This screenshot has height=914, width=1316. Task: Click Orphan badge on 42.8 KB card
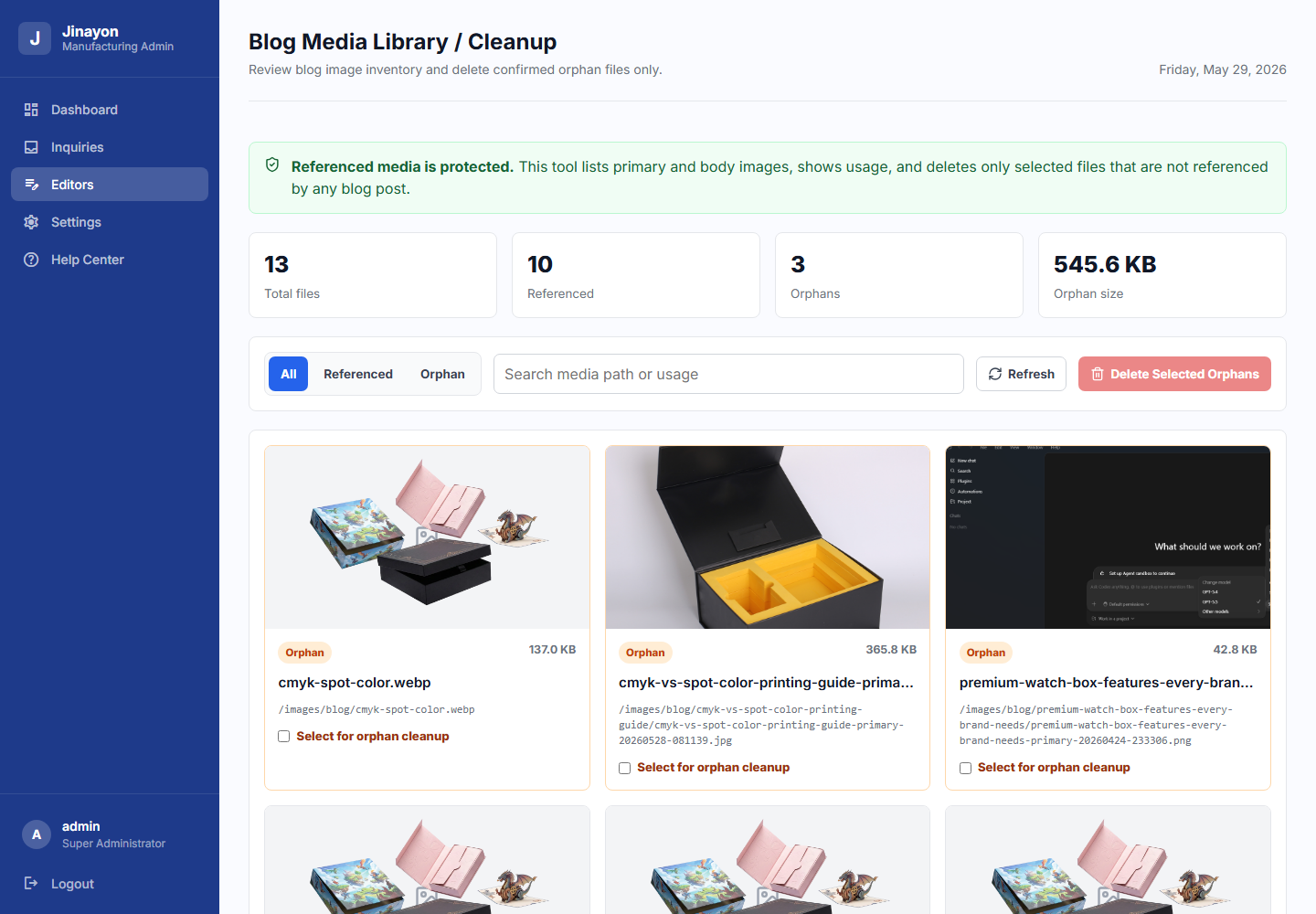tap(986, 653)
